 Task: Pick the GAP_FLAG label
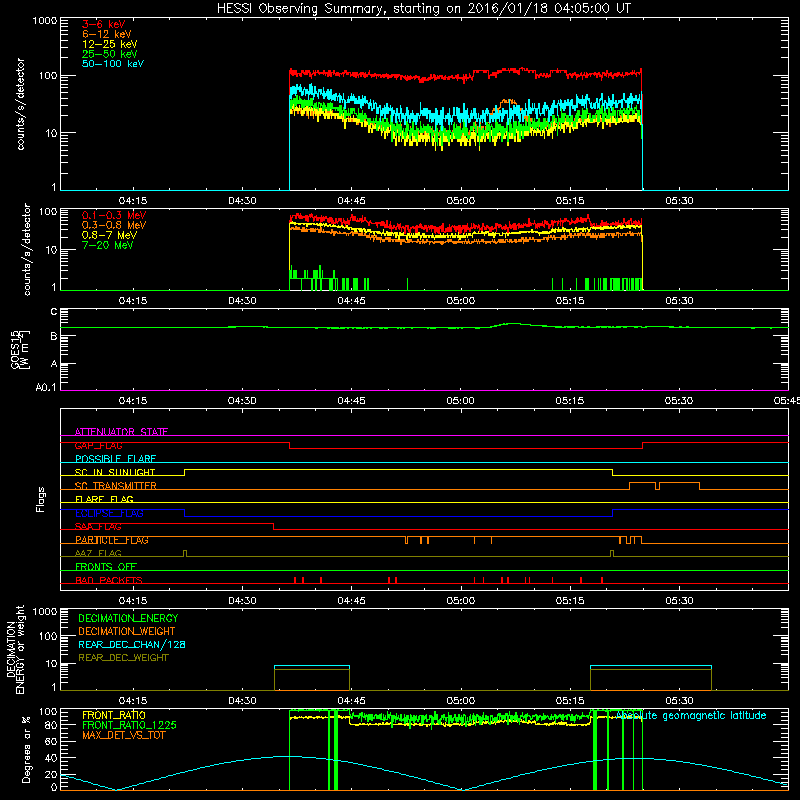click(x=98, y=445)
